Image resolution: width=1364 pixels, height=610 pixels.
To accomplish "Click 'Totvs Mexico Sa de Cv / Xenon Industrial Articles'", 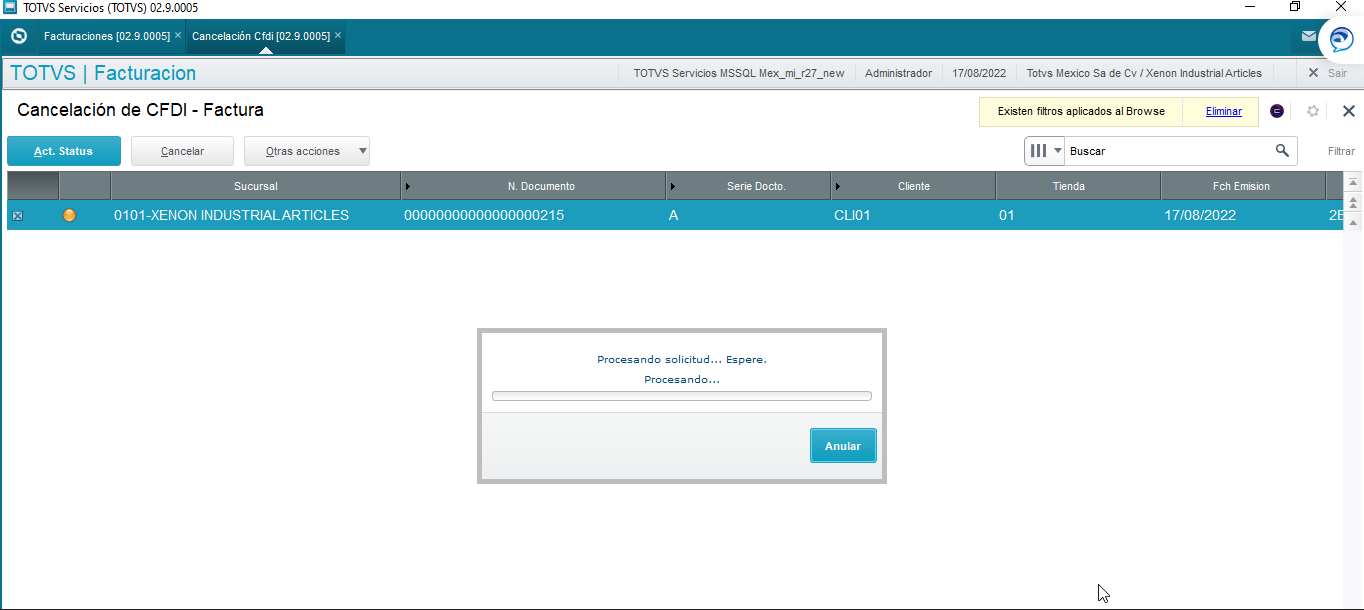I will point(1144,73).
